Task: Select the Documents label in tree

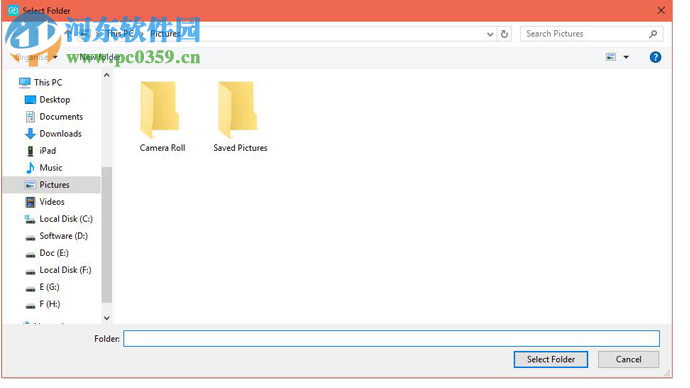Action: coord(61,117)
